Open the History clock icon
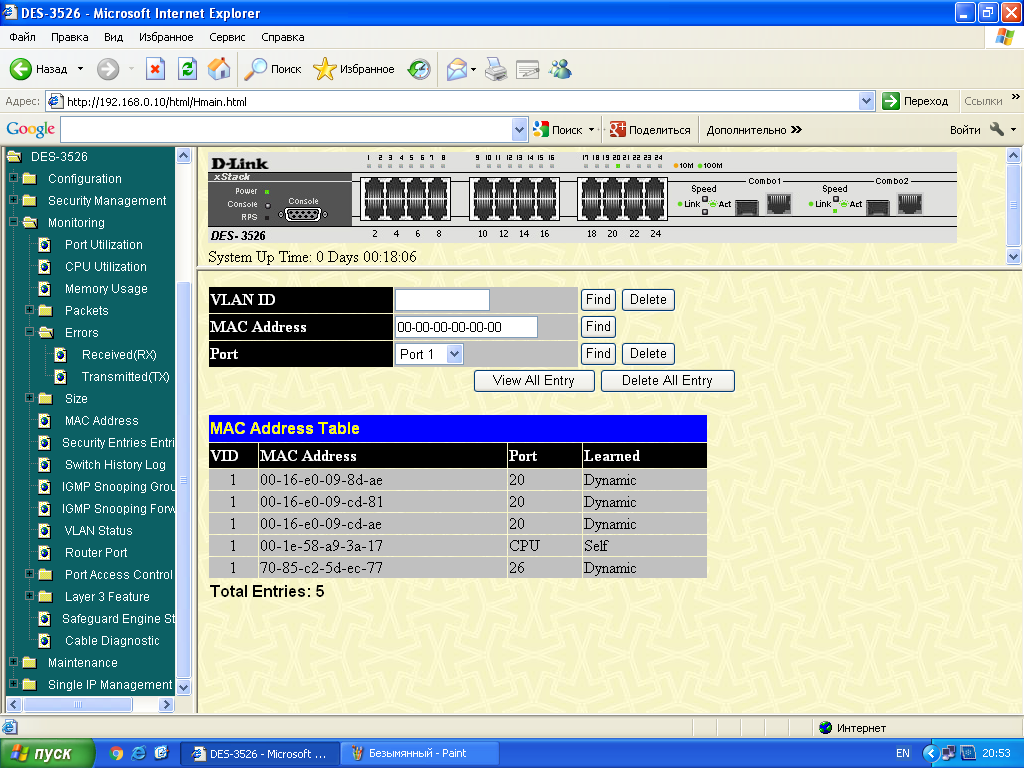The width and height of the screenshot is (1024, 768). tap(419, 69)
